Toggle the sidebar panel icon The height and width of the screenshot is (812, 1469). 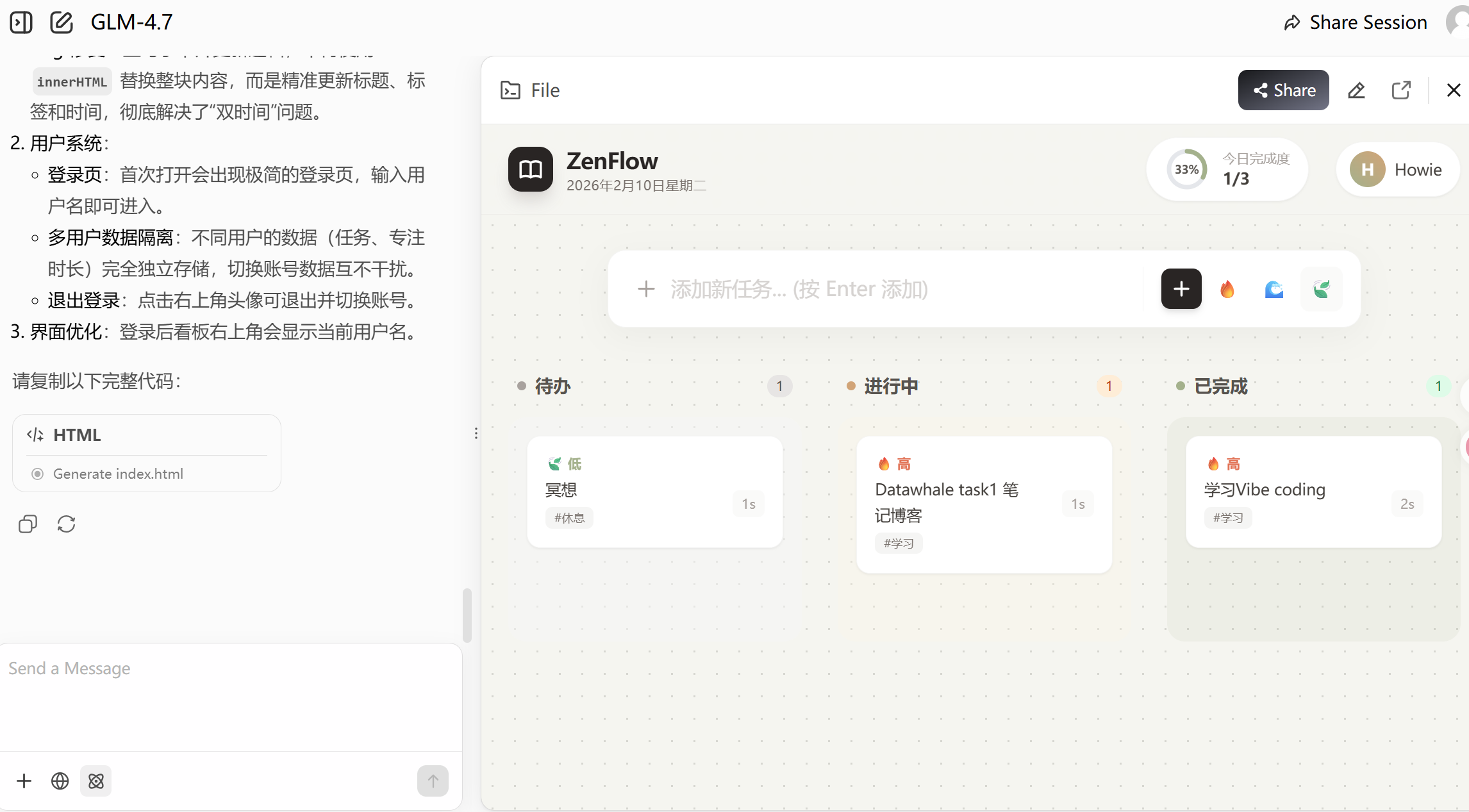pos(21,22)
